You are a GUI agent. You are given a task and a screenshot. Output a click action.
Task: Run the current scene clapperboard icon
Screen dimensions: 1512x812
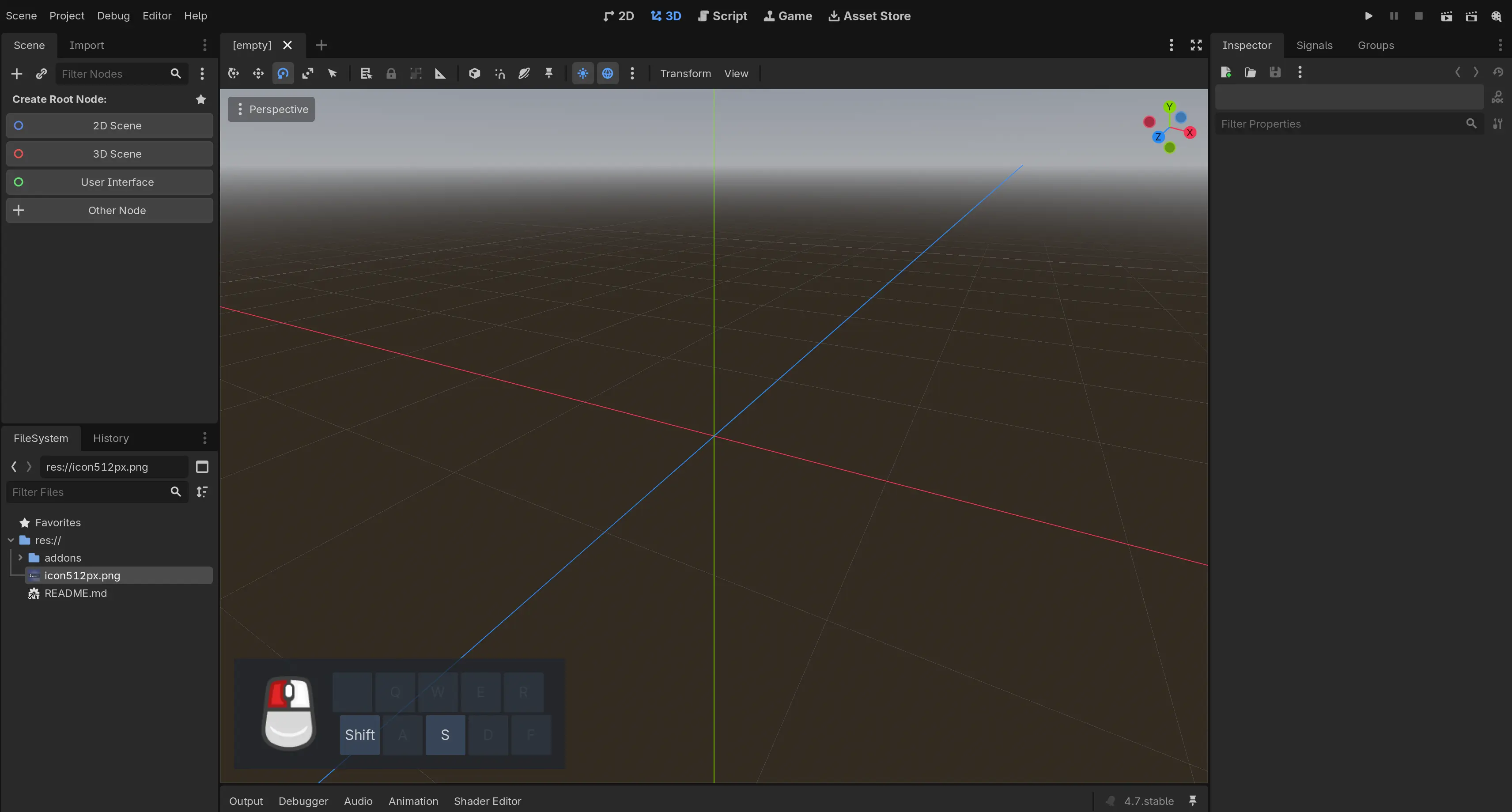(x=1446, y=16)
